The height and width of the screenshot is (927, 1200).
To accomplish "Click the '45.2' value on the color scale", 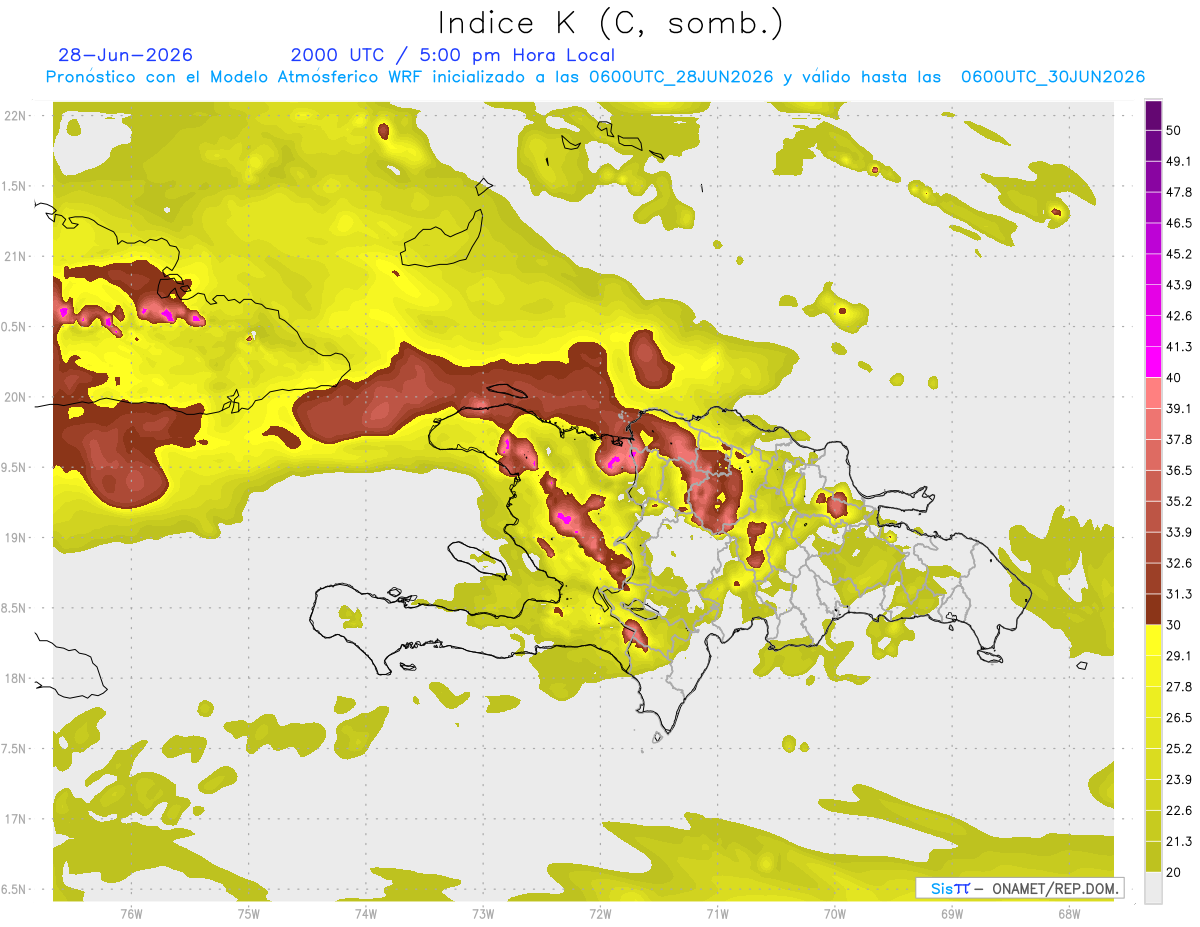I will click(1179, 254).
